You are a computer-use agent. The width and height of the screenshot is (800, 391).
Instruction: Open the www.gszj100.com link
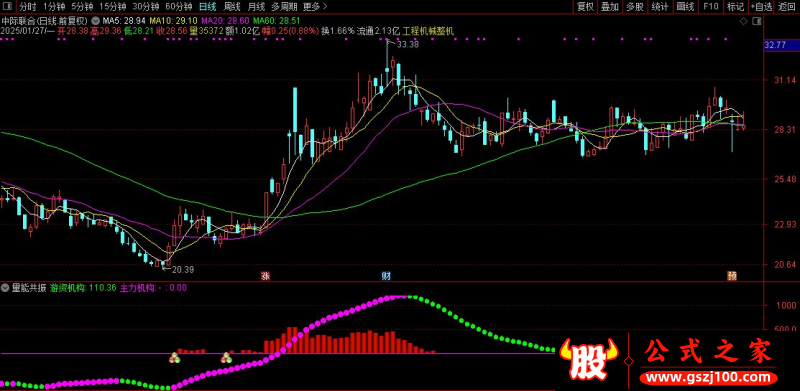click(x=709, y=378)
